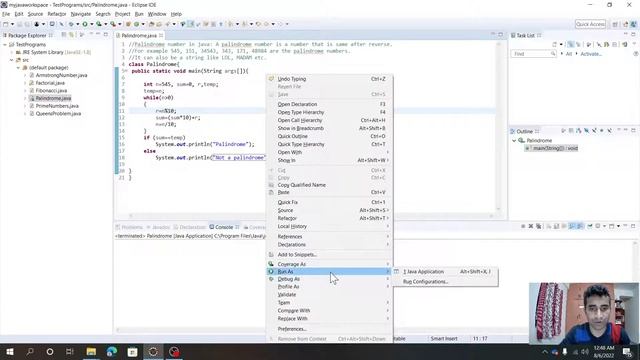The height and width of the screenshot is (360, 640).
Task: Click the Activate... link in Task List
Action: (x=591, y=54)
